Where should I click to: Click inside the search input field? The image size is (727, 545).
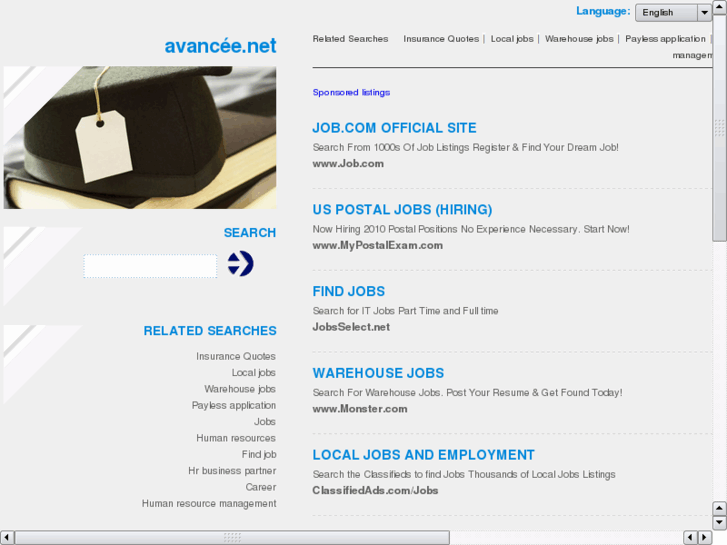click(x=150, y=266)
